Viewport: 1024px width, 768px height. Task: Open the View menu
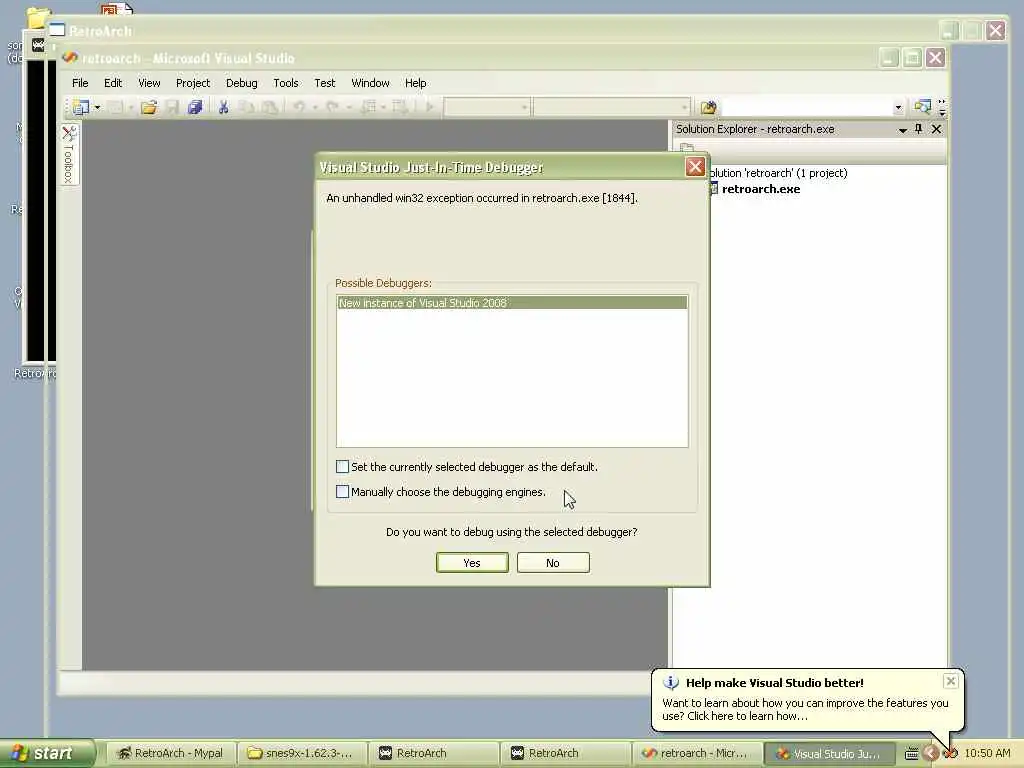[x=149, y=83]
